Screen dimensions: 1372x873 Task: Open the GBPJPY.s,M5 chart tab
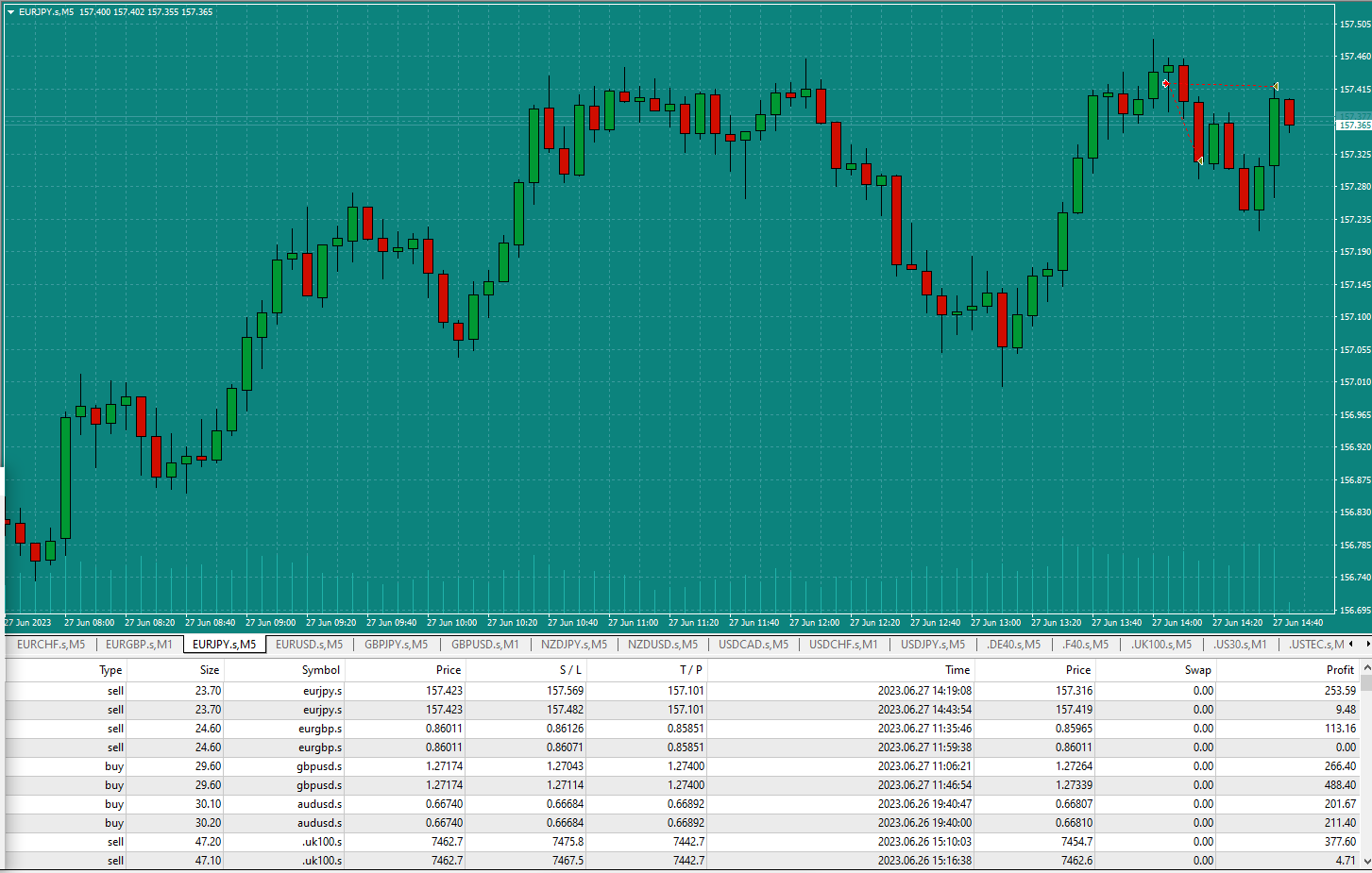(x=396, y=645)
